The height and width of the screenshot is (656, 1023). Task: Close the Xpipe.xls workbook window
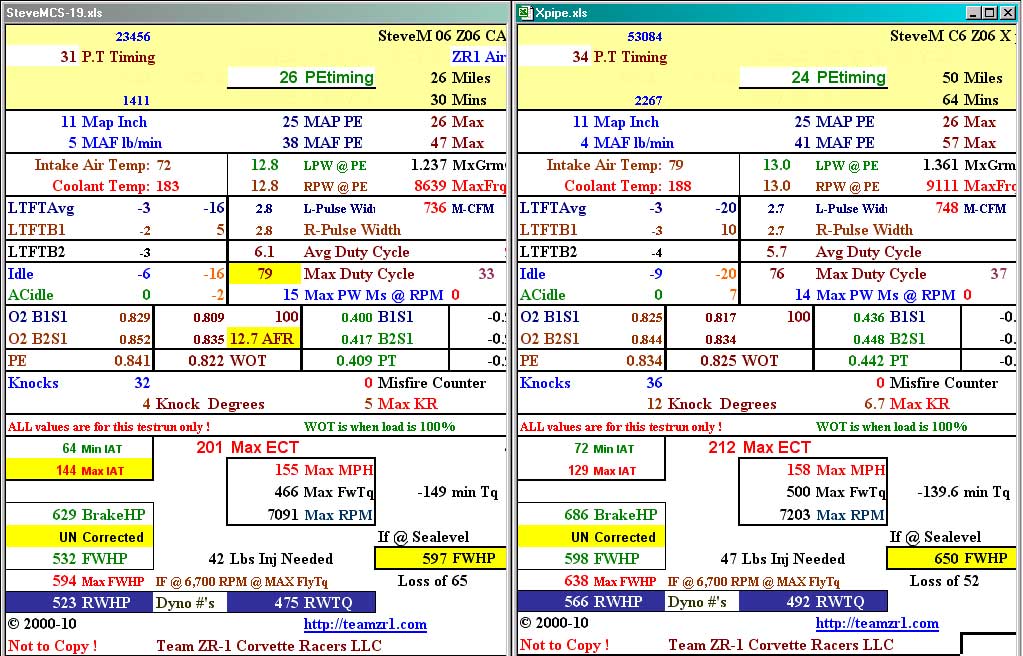click(1008, 13)
